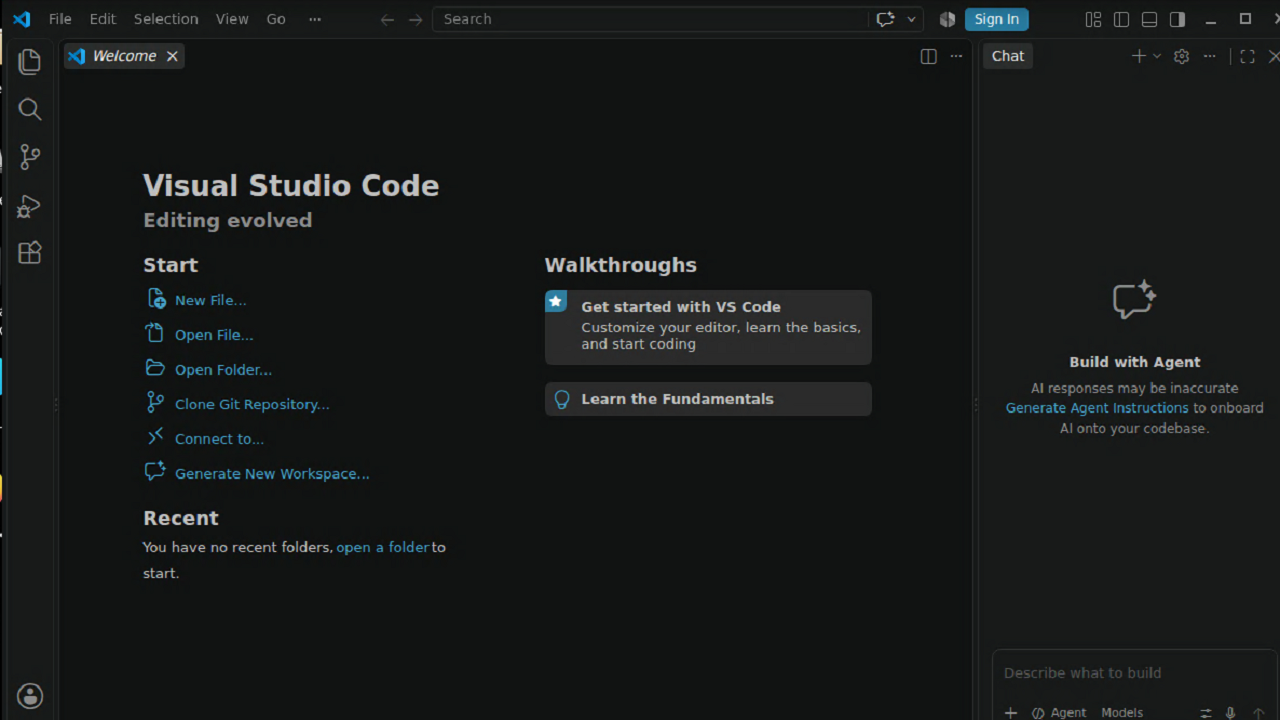The image size is (1280, 720).
Task: Click Generate Agent Instructions link
Action: pyautogui.click(x=1097, y=408)
